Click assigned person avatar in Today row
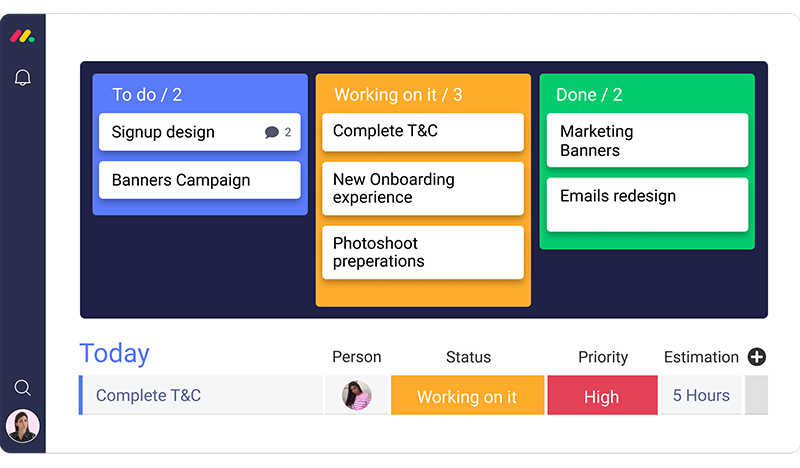800x468 pixels. tap(357, 395)
